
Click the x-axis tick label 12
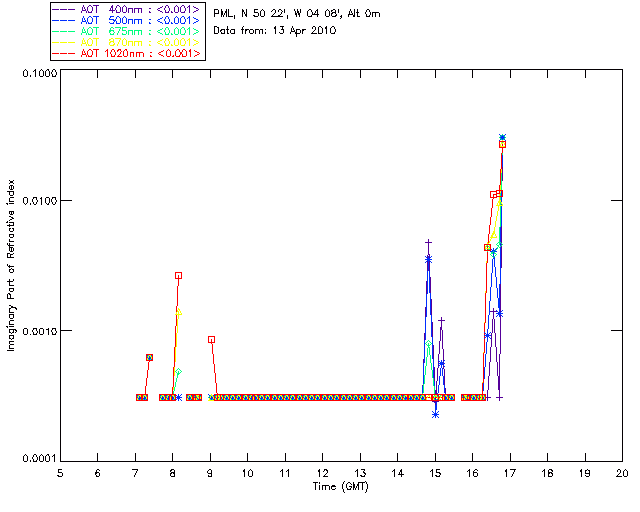click(322, 473)
